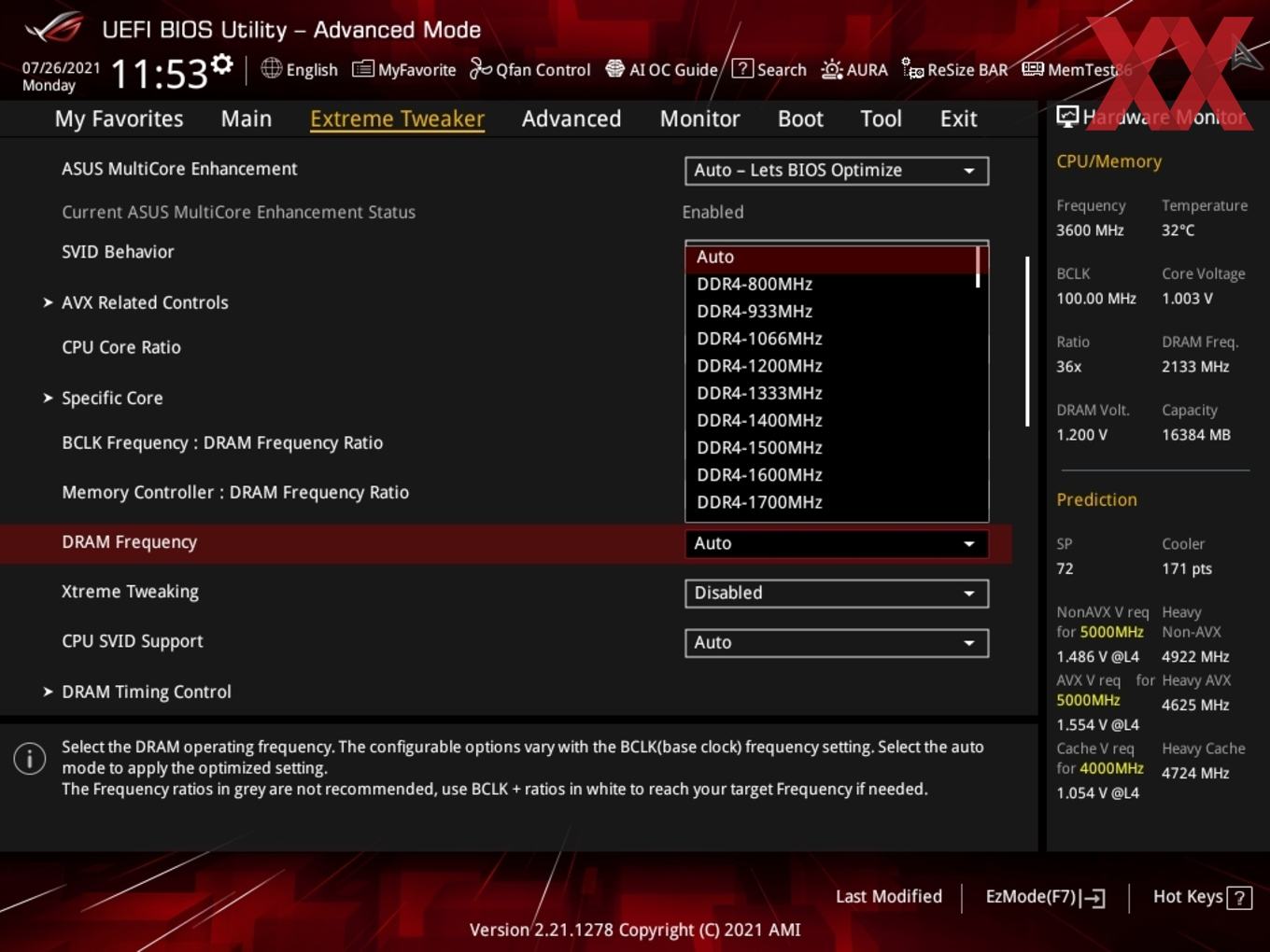1270x952 pixels.
Task: Click the 2133 MHz DRAM Freq. value
Action: coord(1195,367)
